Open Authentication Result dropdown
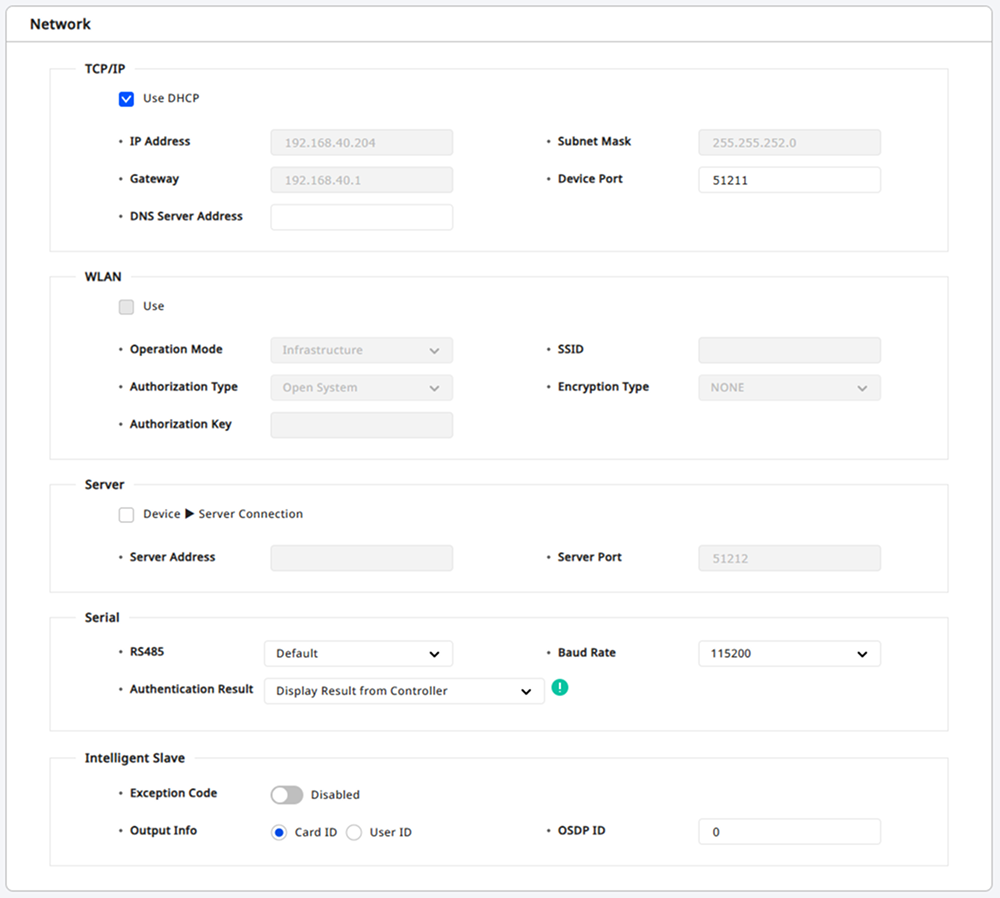The height and width of the screenshot is (898, 1000). coord(404,691)
